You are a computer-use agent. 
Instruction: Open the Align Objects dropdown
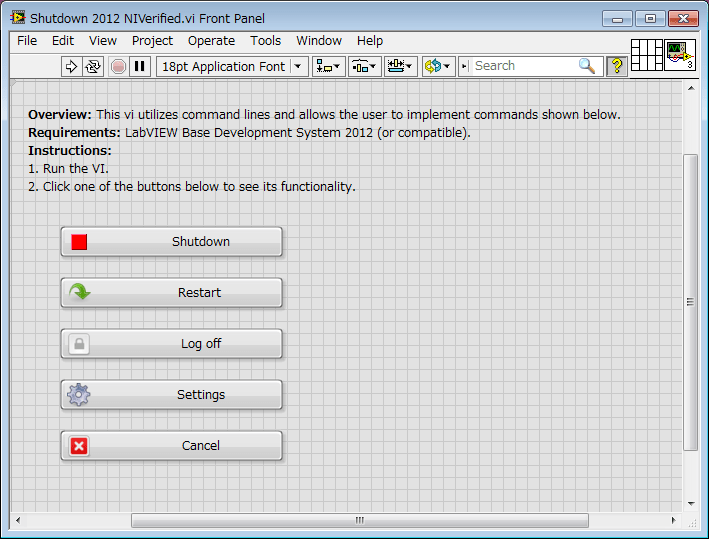[x=329, y=67]
